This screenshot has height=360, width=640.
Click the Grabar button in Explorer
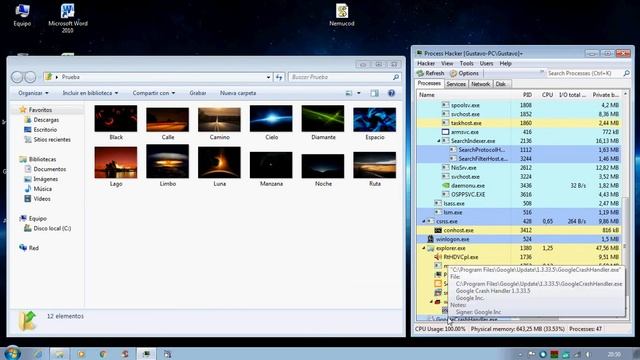pos(198,93)
